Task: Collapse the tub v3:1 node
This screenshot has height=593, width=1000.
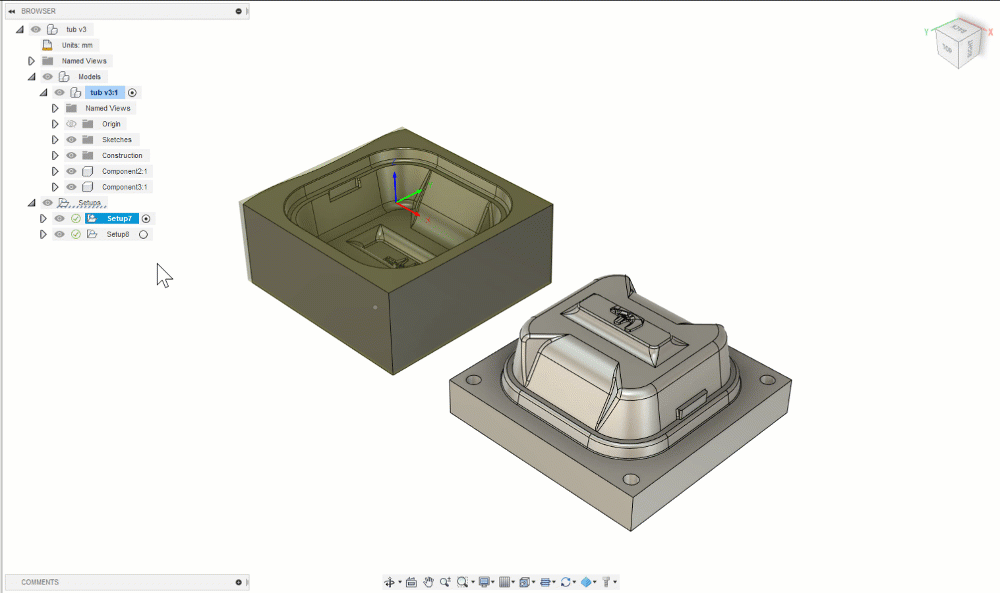Action: point(43,92)
